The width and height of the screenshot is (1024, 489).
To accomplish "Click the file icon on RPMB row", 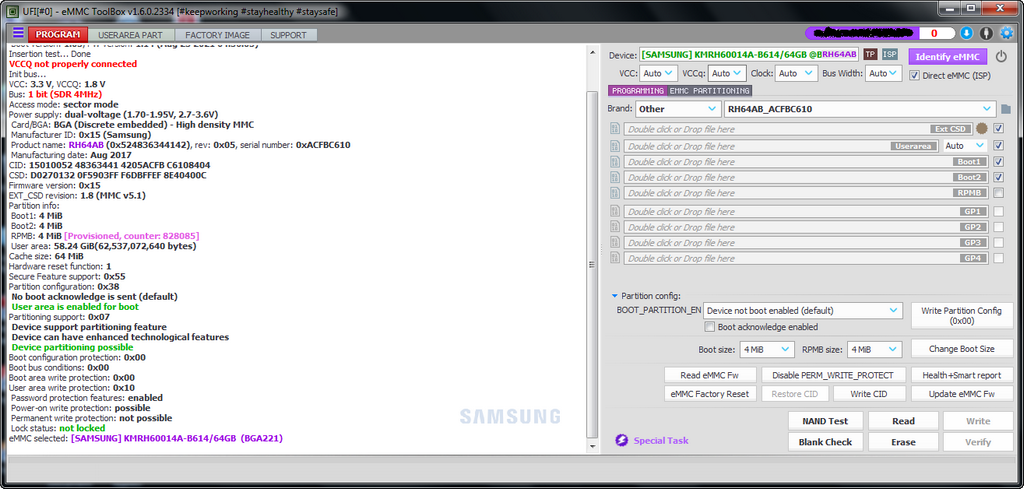I will (614, 193).
